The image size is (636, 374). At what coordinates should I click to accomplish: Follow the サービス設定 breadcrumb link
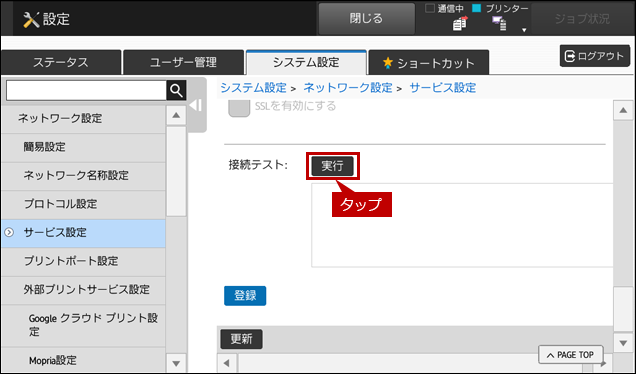443,88
